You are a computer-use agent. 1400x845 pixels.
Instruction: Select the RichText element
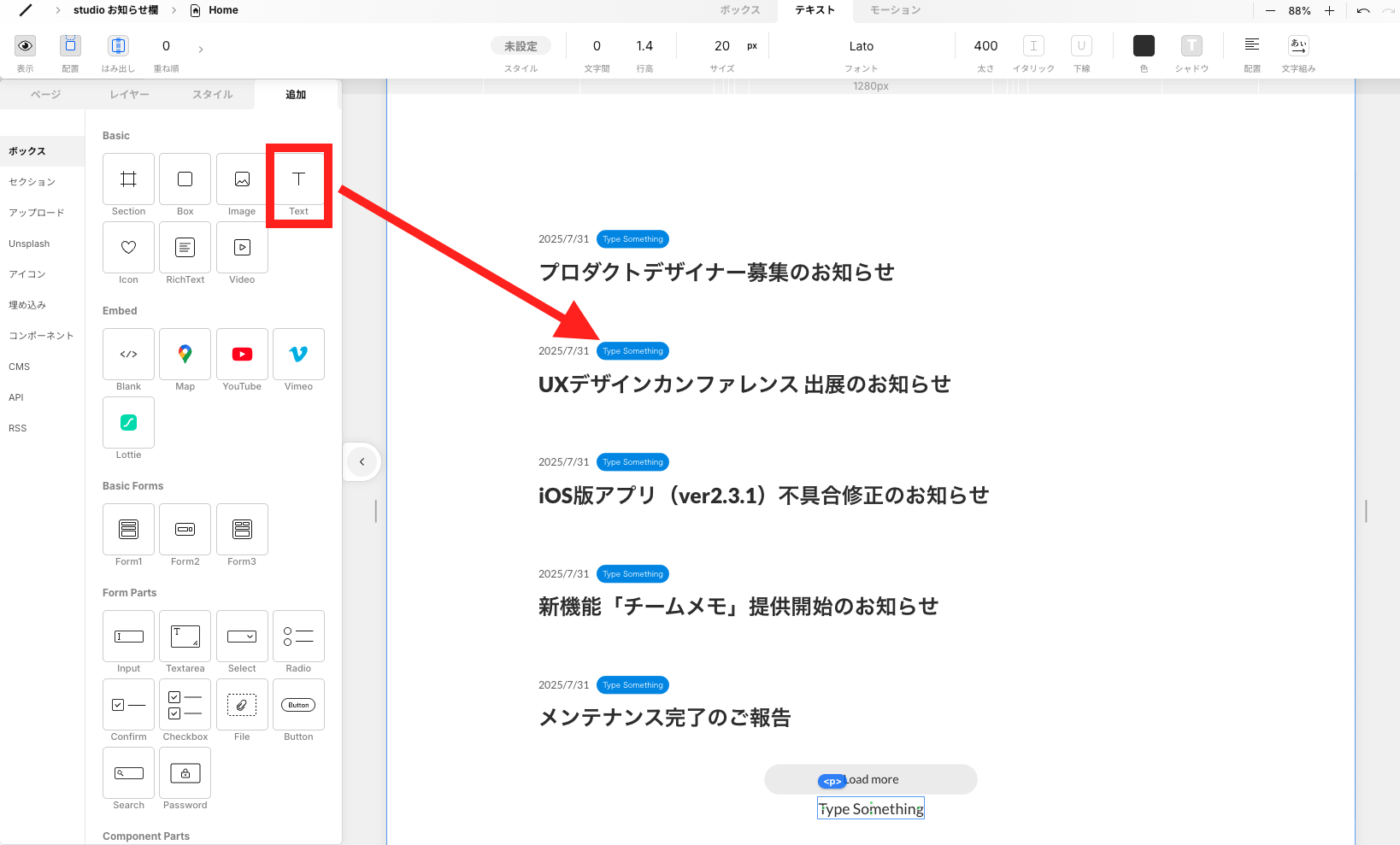click(185, 248)
